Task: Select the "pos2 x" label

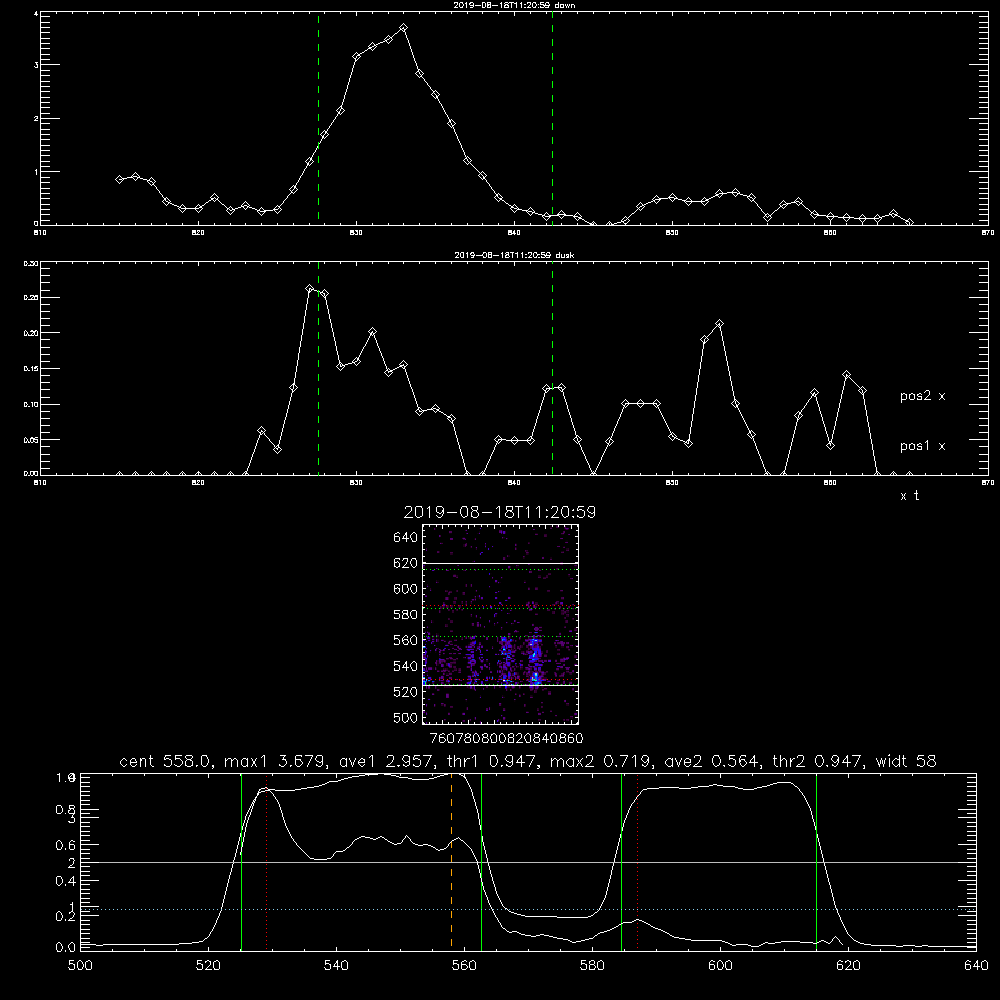Action: pyautogui.click(x=922, y=396)
